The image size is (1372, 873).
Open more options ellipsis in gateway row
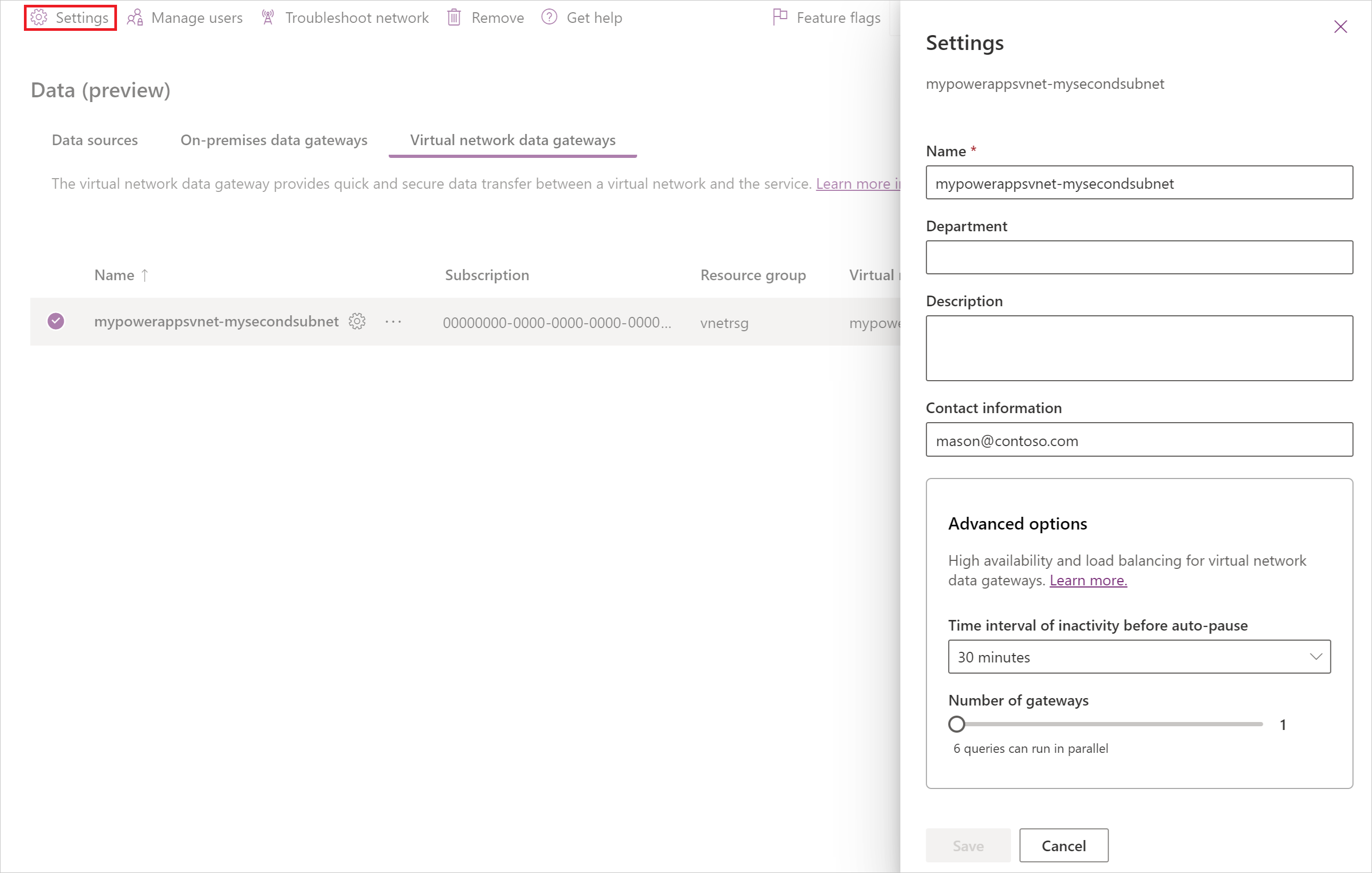click(393, 322)
